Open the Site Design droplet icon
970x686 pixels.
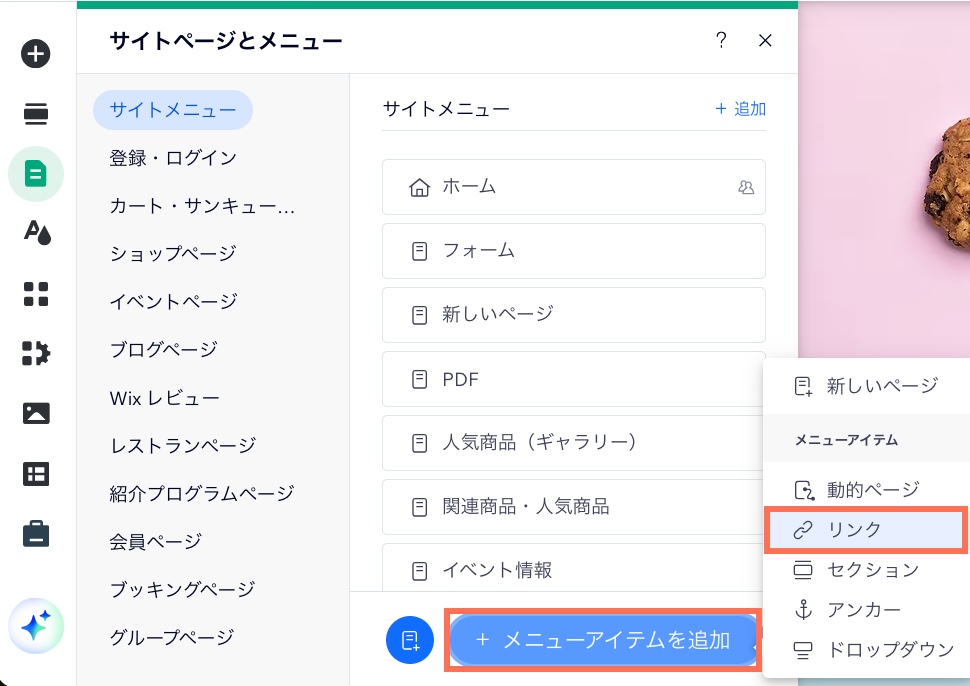(36, 233)
